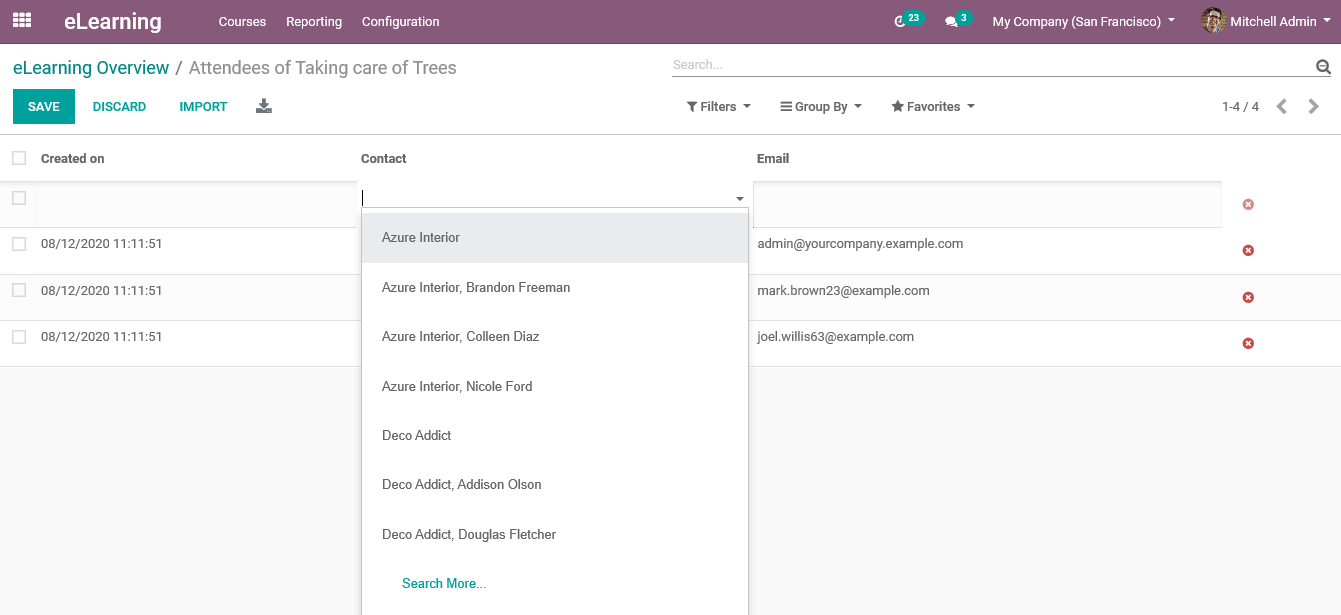
Task: Click the SAVE button
Action: coord(44,107)
